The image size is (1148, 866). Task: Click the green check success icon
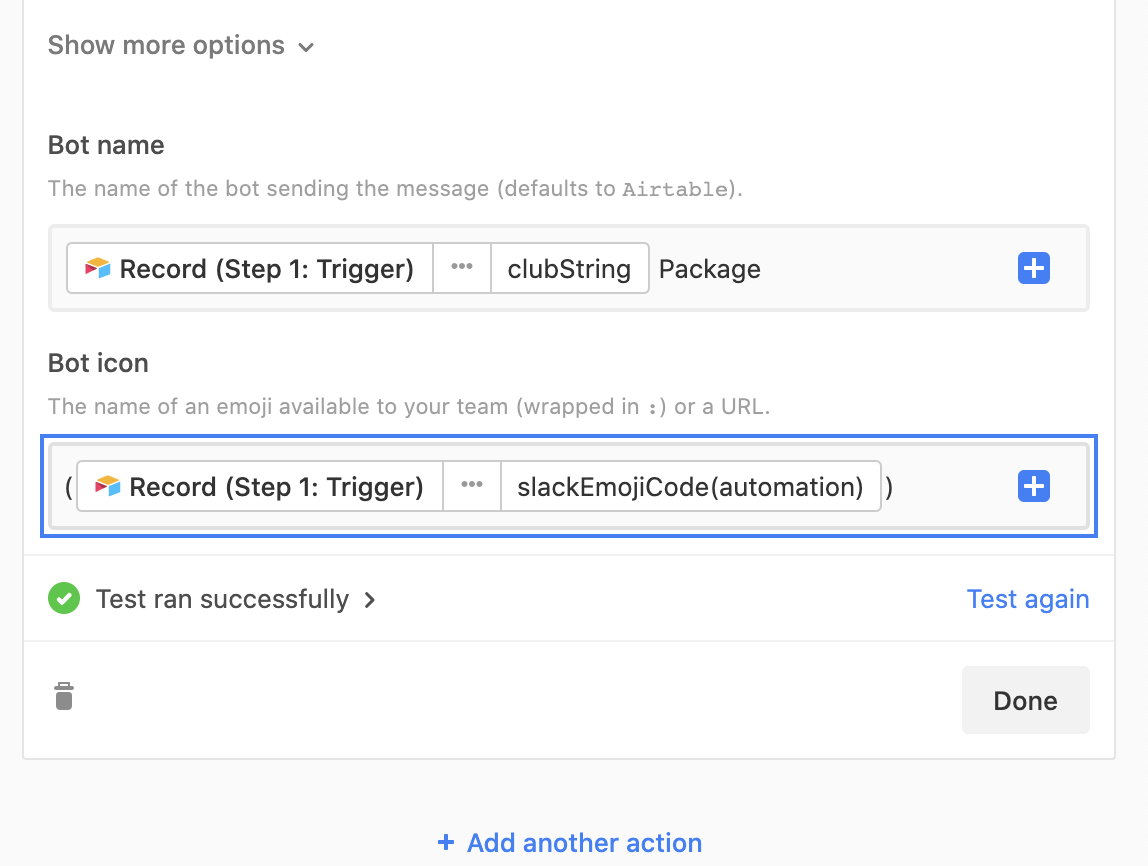point(64,598)
